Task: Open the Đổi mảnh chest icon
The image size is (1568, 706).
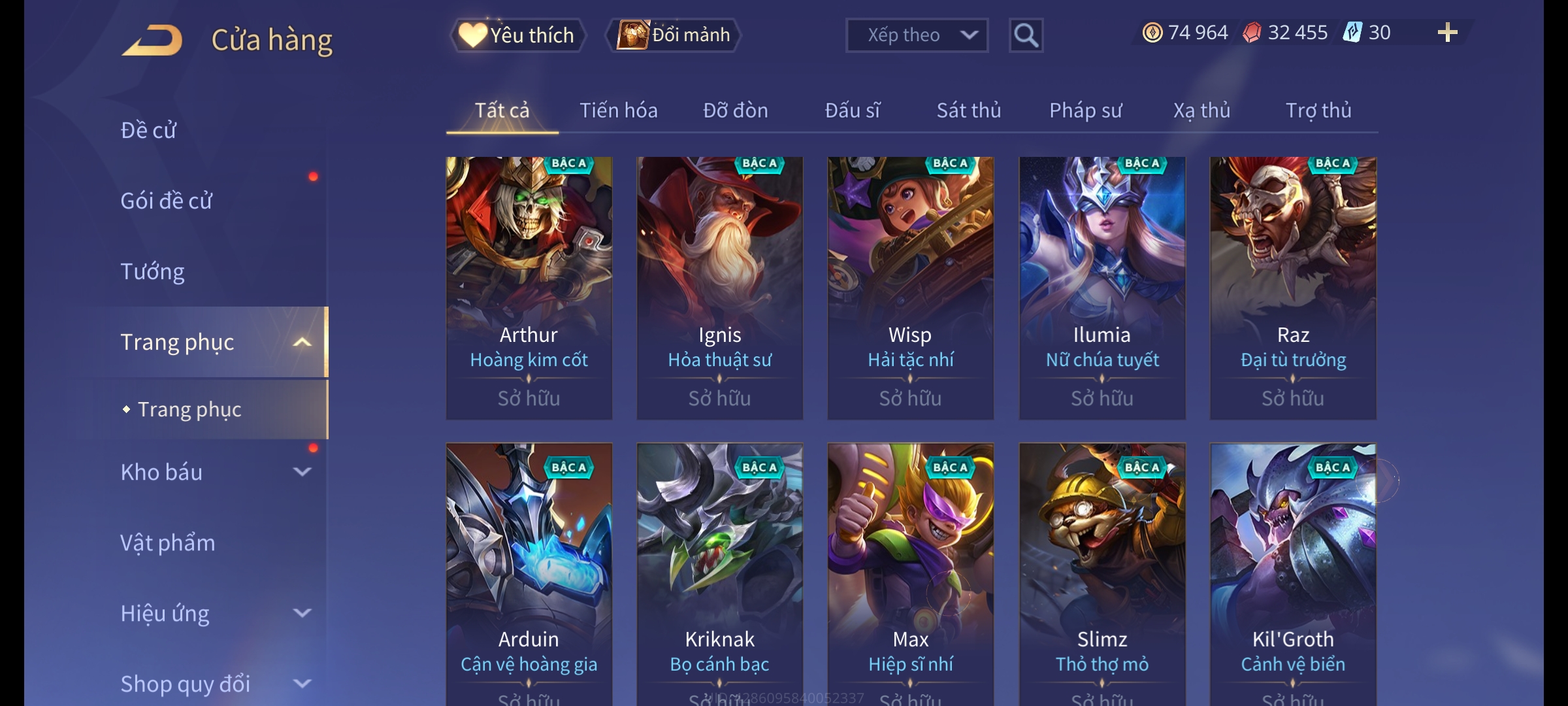Action: pos(632,35)
